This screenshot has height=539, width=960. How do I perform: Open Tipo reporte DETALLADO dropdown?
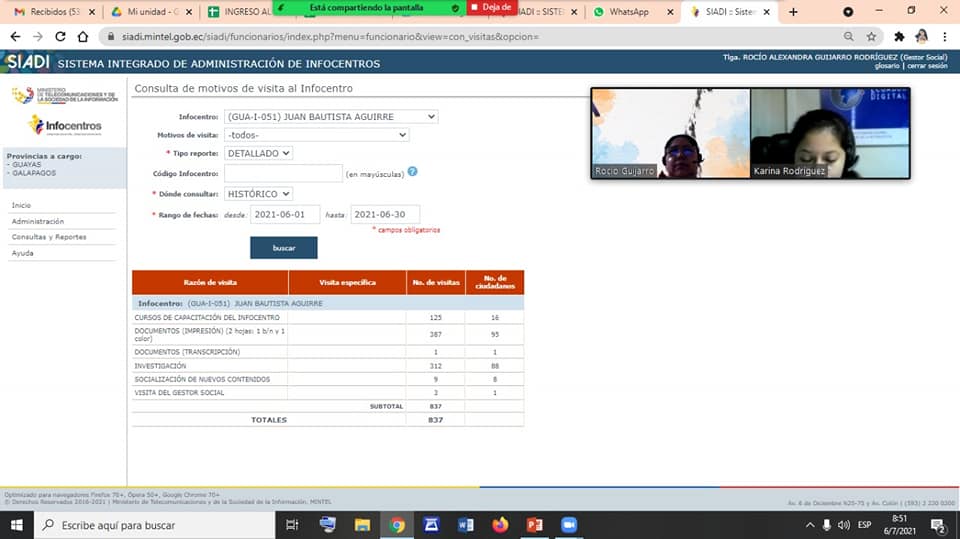(258, 153)
